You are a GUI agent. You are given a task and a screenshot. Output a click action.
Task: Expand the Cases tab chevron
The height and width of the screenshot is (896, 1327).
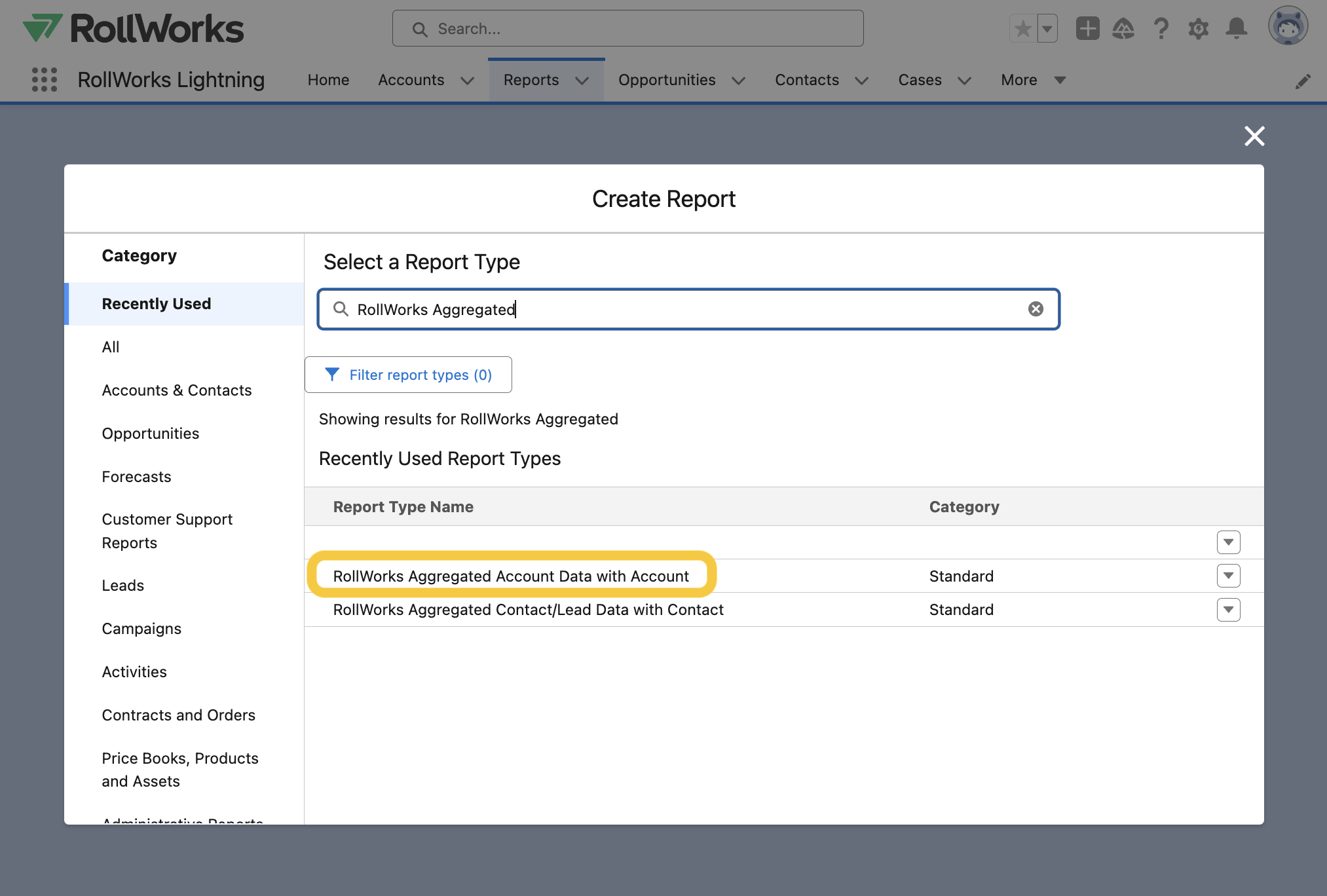964,81
